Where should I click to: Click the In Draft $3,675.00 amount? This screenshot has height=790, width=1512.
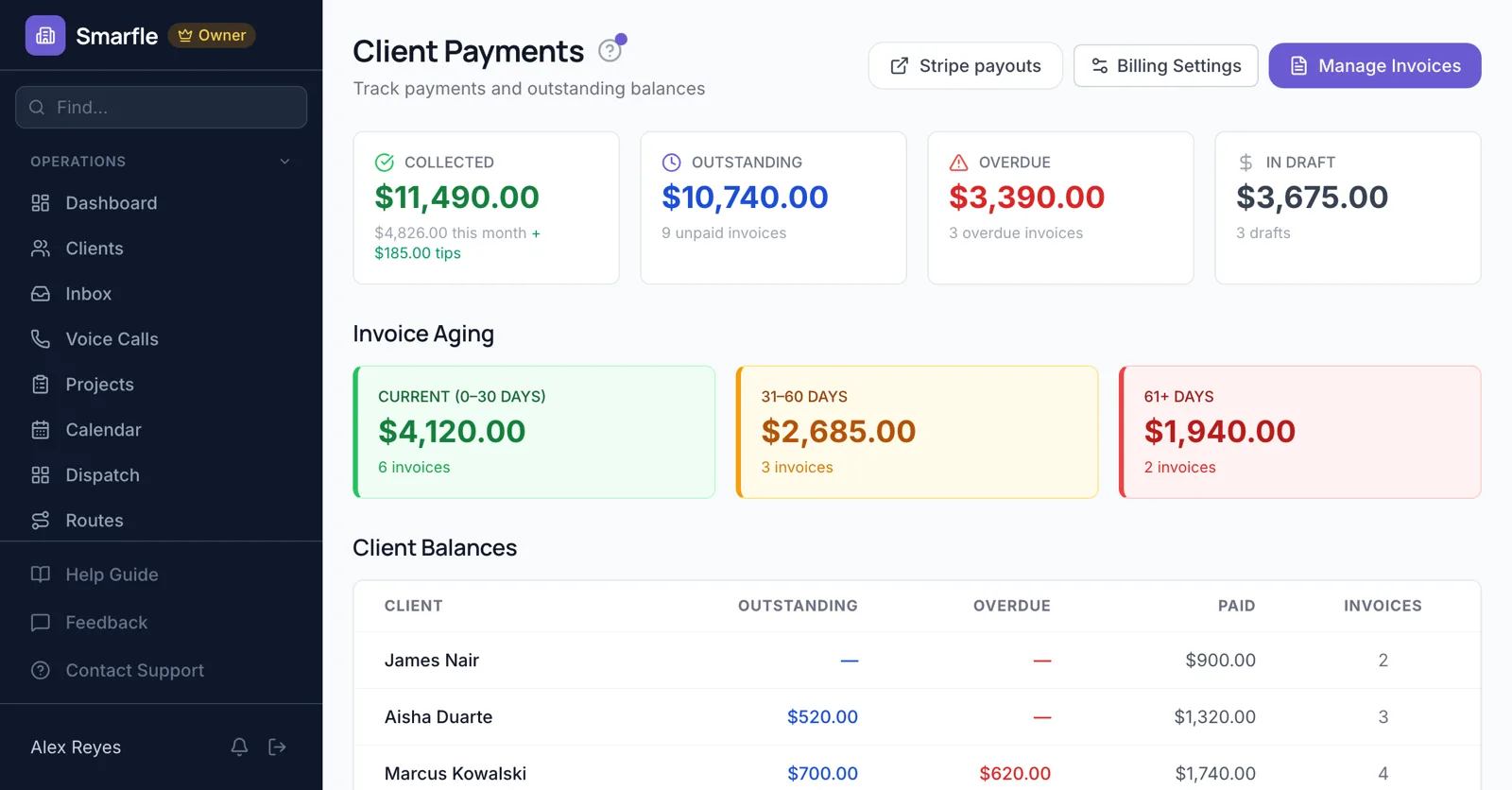(x=1313, y=197)
